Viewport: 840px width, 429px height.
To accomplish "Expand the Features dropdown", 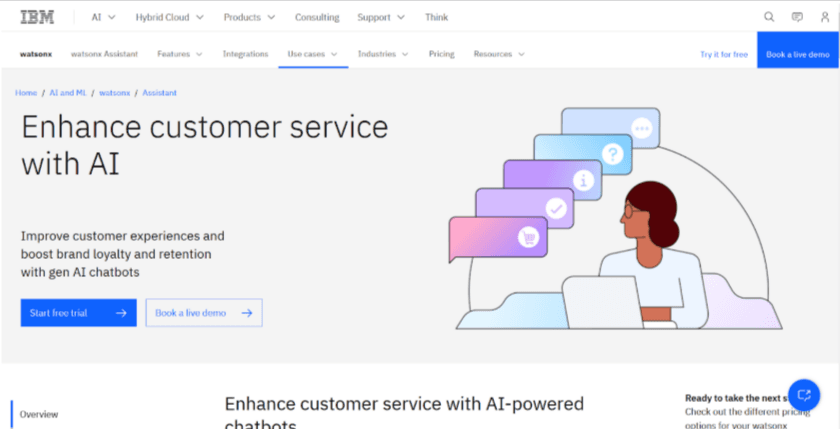I will (179, 54).
